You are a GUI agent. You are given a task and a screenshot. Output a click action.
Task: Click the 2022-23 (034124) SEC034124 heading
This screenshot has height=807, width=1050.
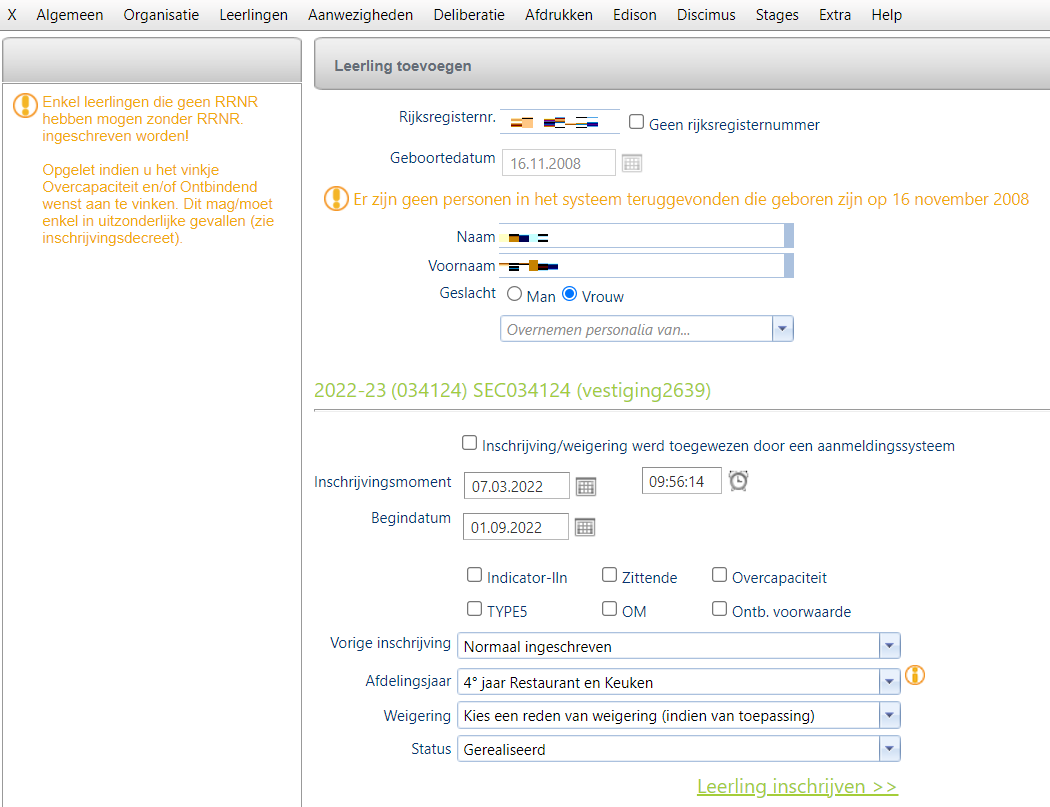click(x=512, y=390)
